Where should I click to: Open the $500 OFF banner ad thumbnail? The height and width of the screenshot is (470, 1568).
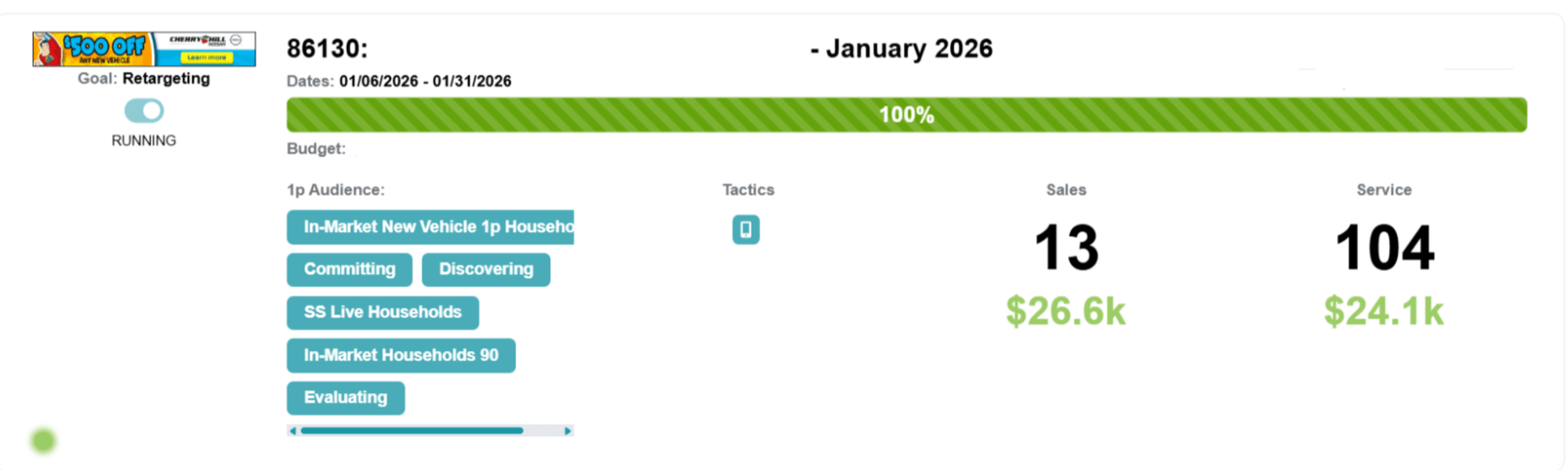(x=144, y=49)
